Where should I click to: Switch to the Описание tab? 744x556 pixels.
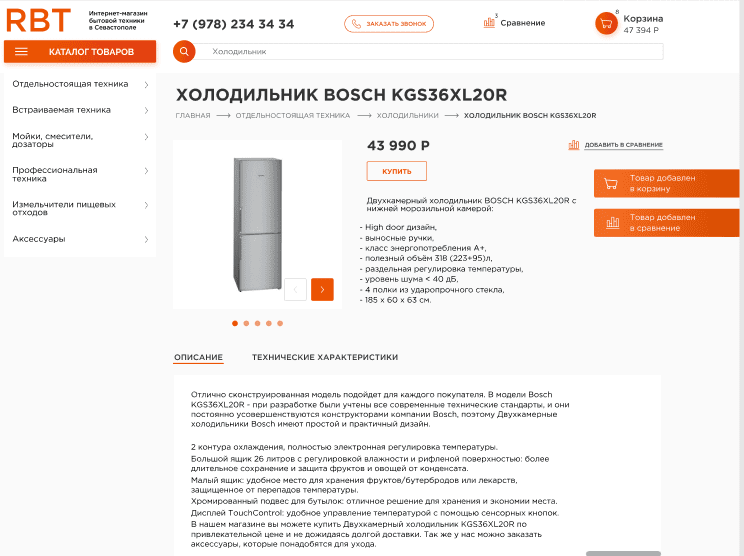(198, 357)
